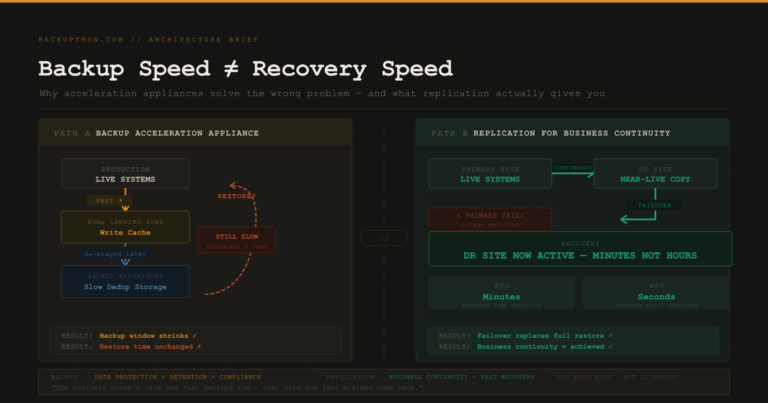Click the 'FAST' arrow label

(x=109, y=201)
